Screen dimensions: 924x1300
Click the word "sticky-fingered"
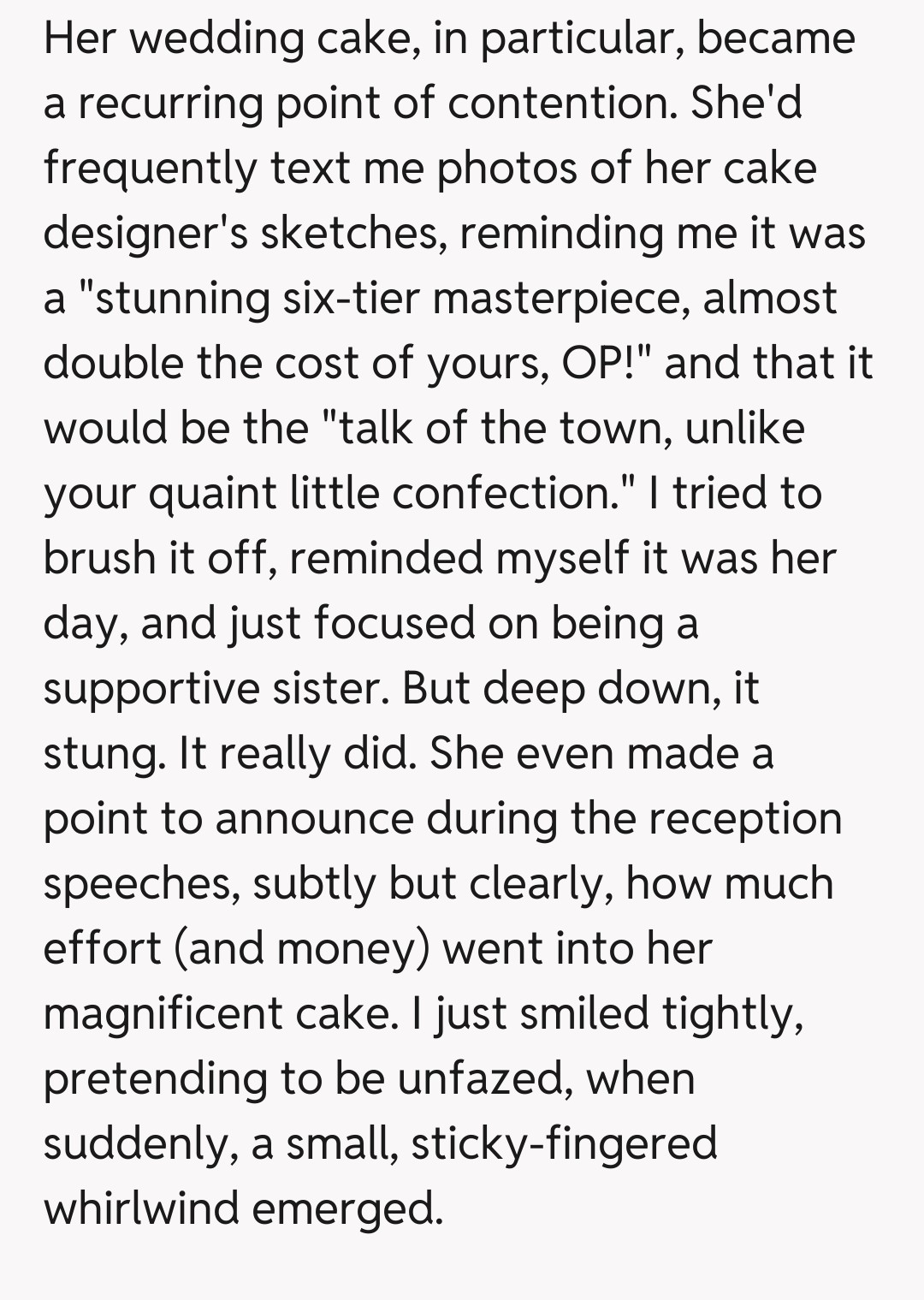tap(564, 1145)
